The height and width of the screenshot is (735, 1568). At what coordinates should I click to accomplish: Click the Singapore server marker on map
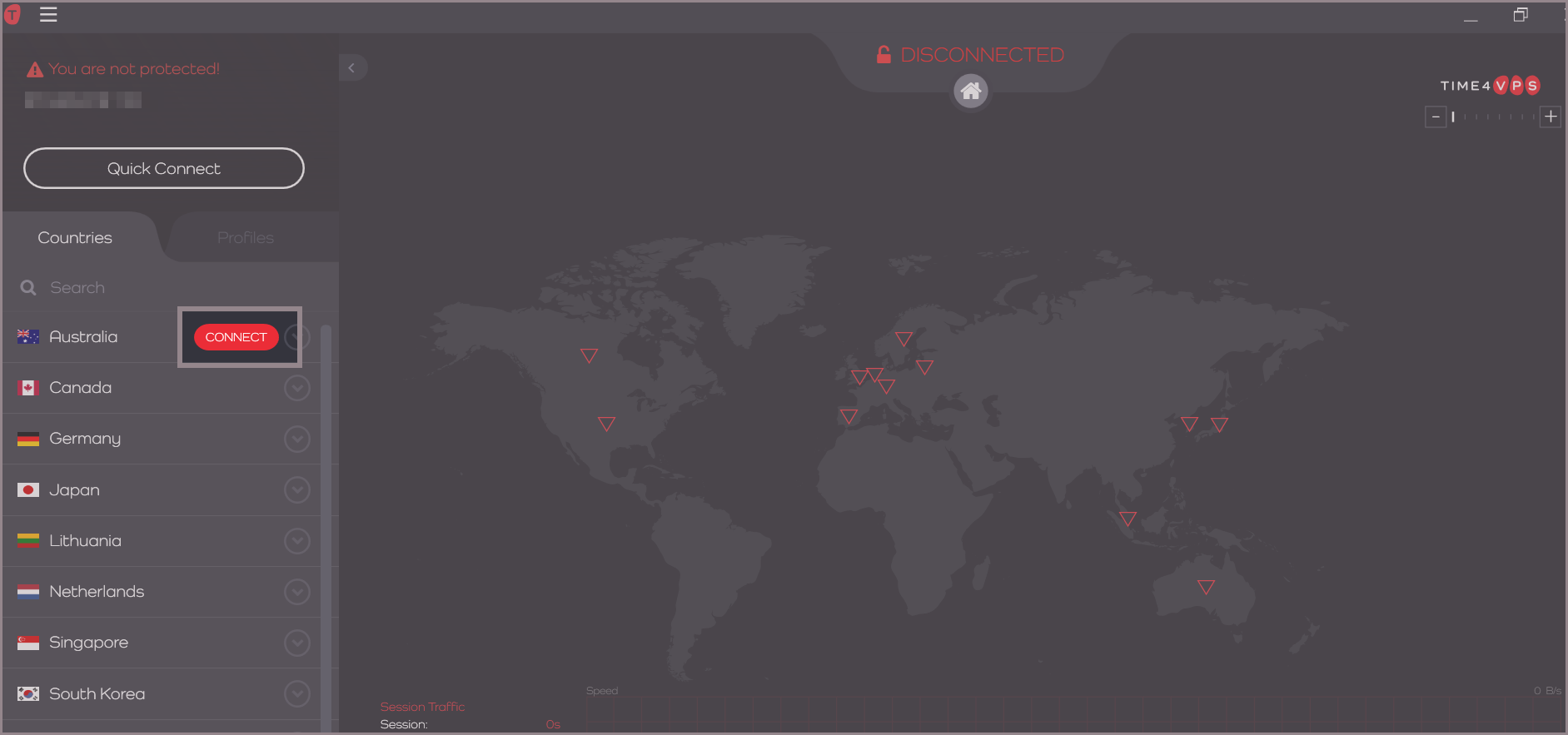tap(1127, 519)
